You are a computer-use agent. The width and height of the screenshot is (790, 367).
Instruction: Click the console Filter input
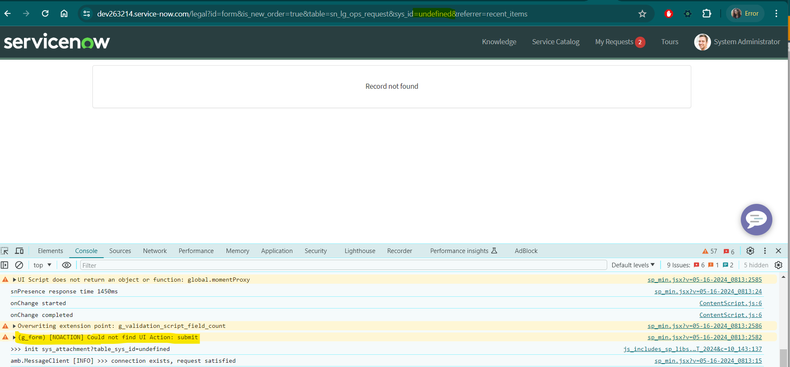[343, 265]
